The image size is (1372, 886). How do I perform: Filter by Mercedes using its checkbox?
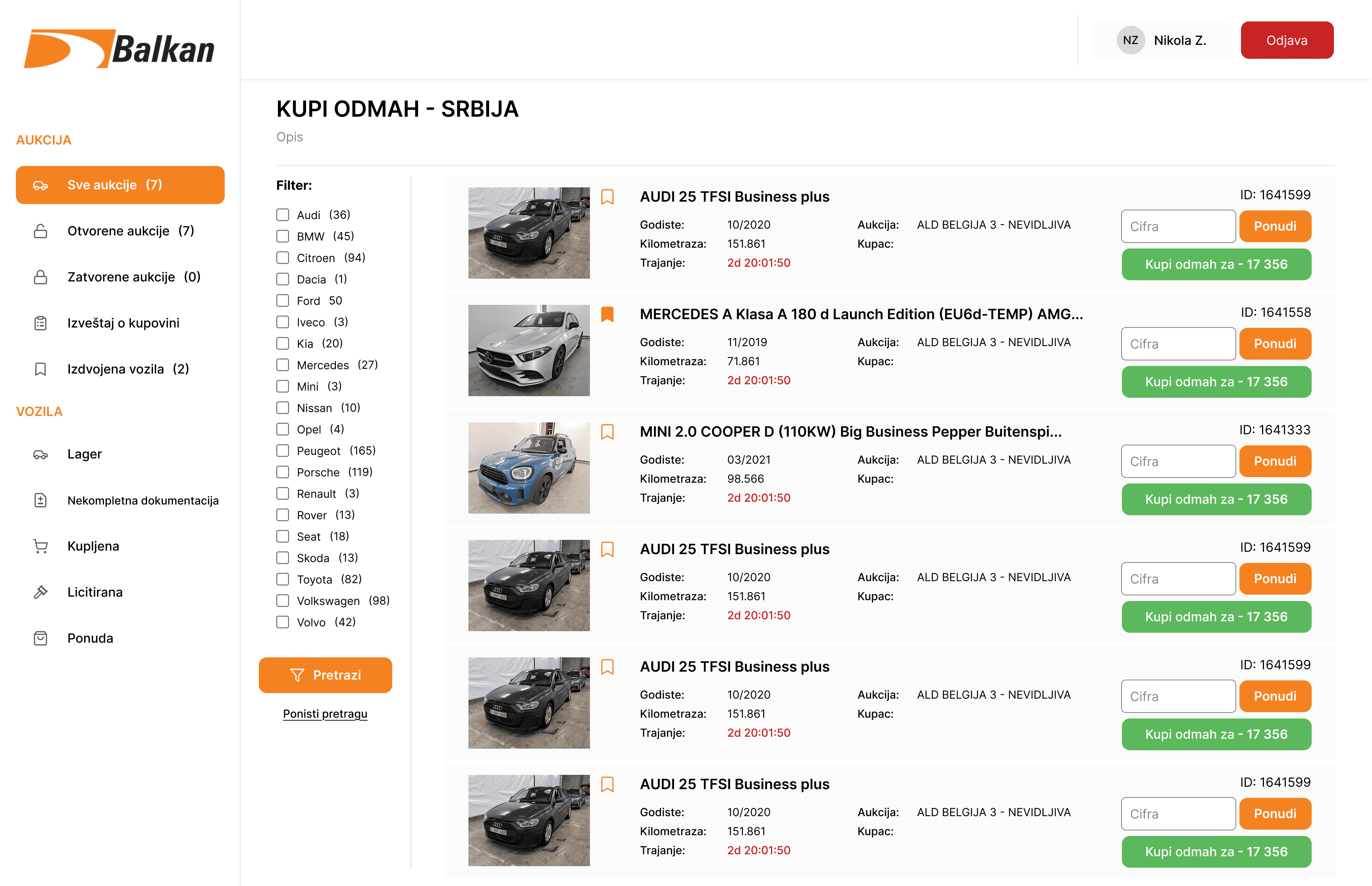point(282,365)
